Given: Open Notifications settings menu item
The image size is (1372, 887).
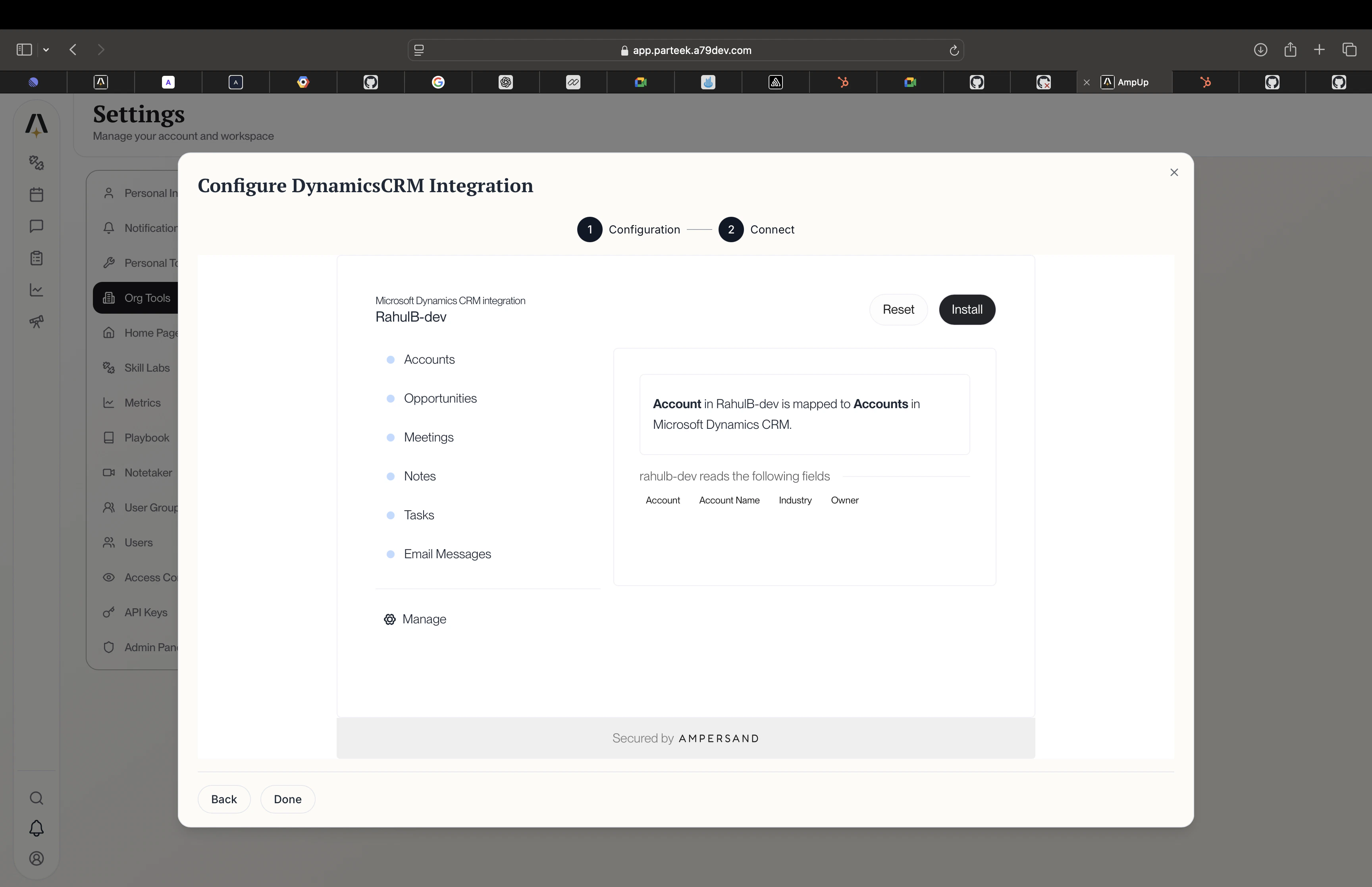Looking at the screenshot, I should pos(136,228).
